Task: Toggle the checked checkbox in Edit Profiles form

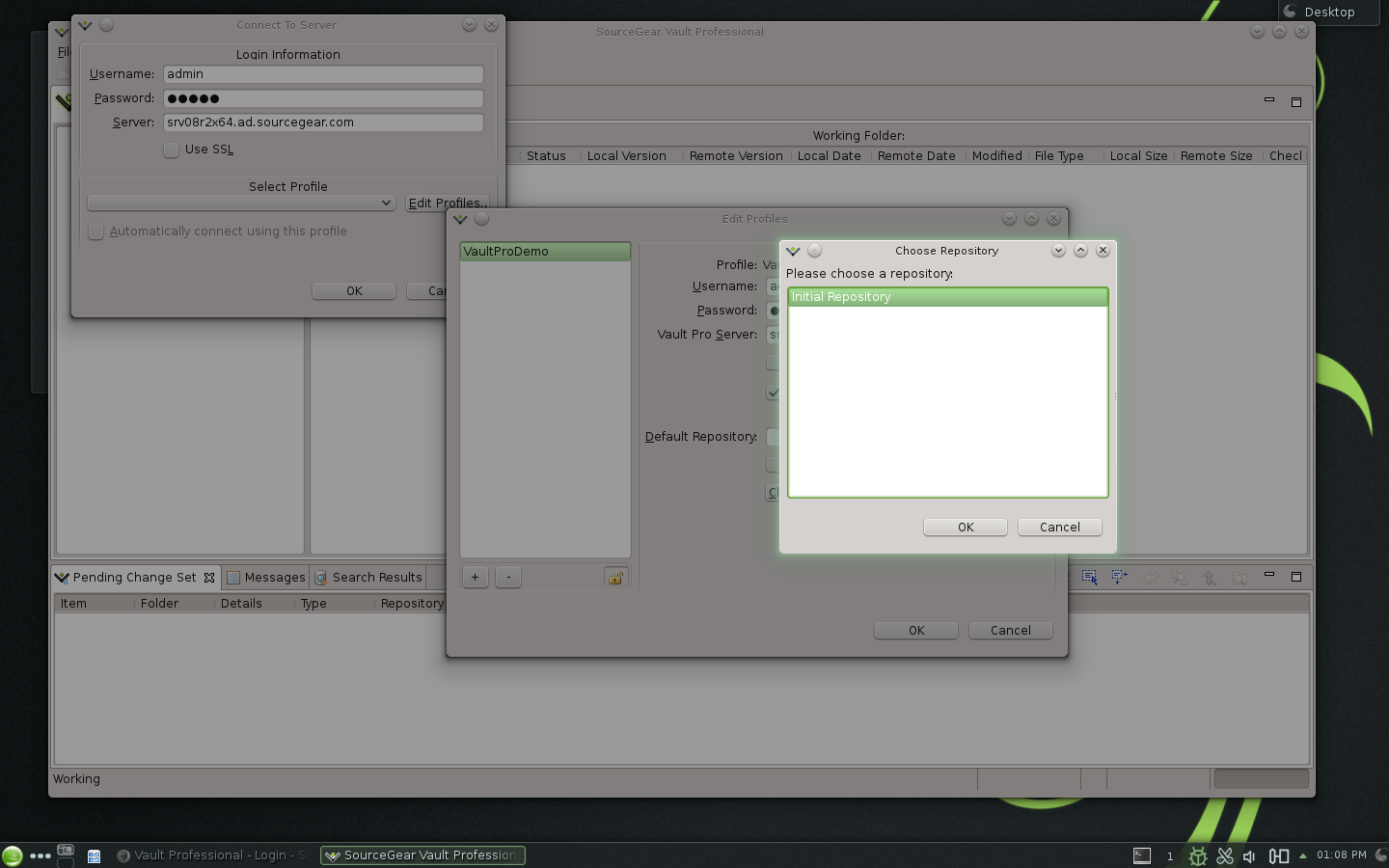Action: tap(773, 393)
